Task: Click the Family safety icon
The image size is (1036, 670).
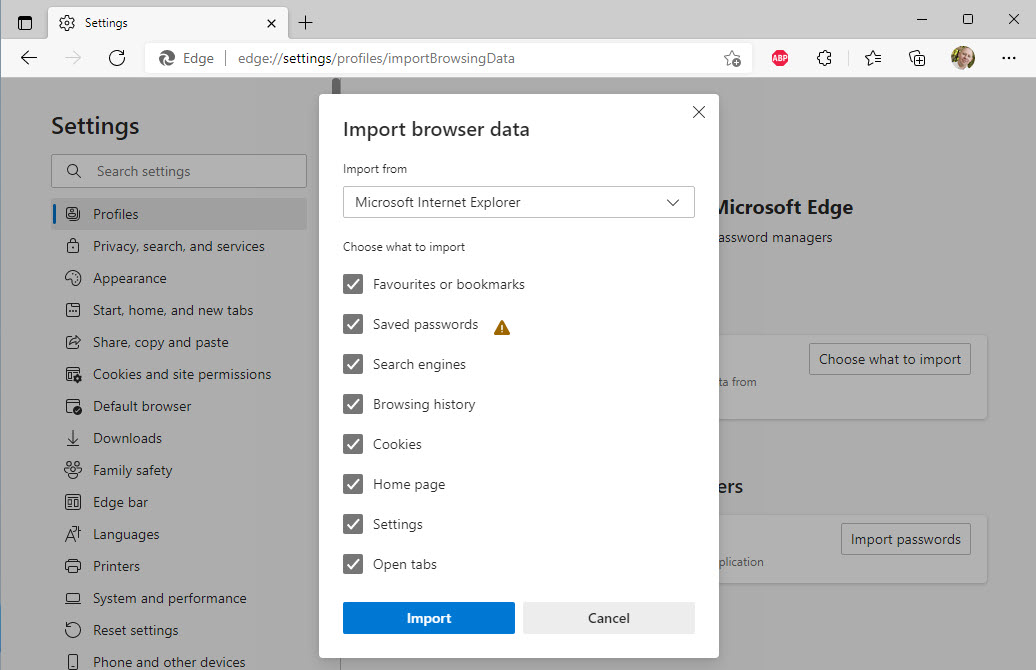Action: click(x=73, y=470)
